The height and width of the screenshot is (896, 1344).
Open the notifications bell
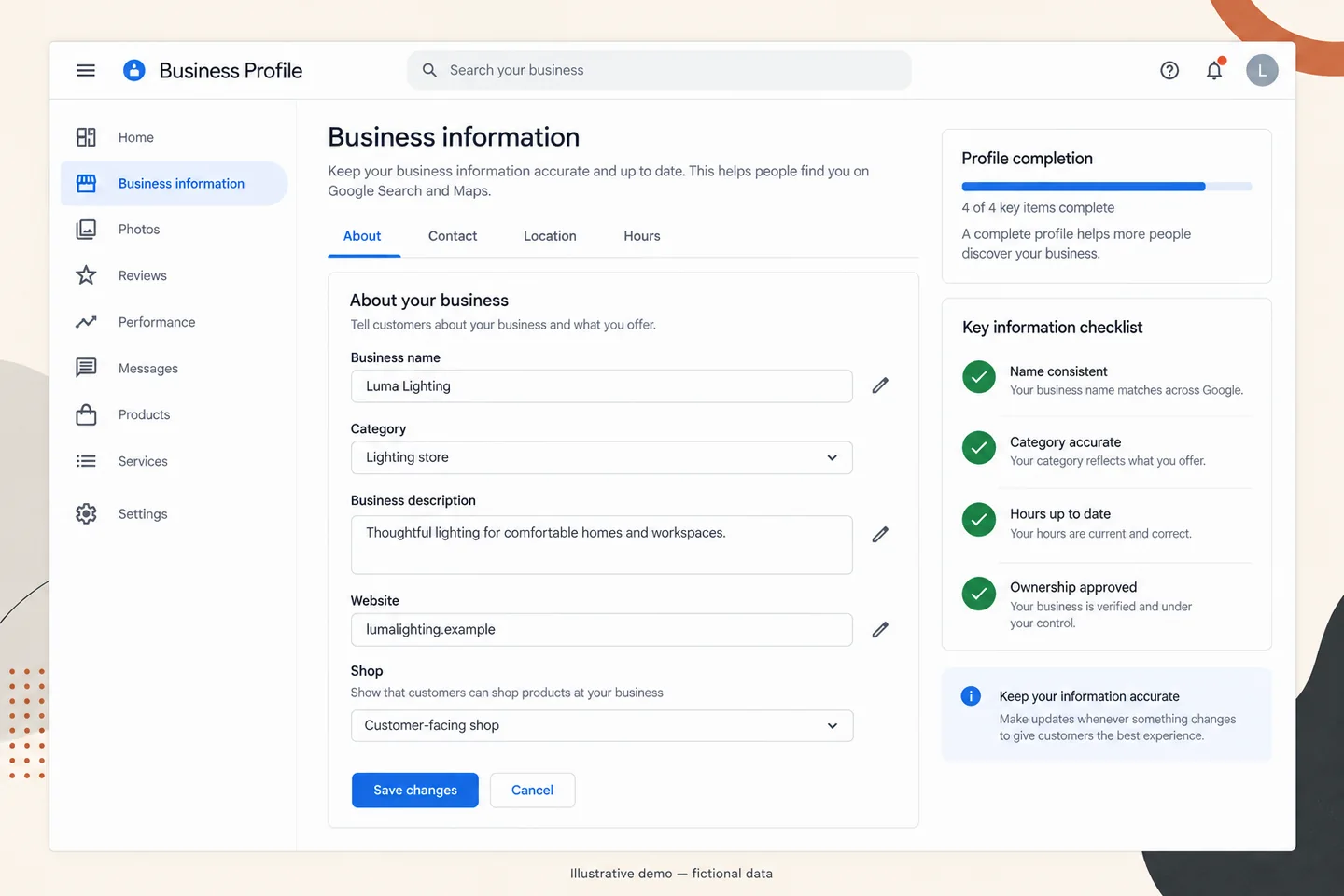click(1214, 70)
